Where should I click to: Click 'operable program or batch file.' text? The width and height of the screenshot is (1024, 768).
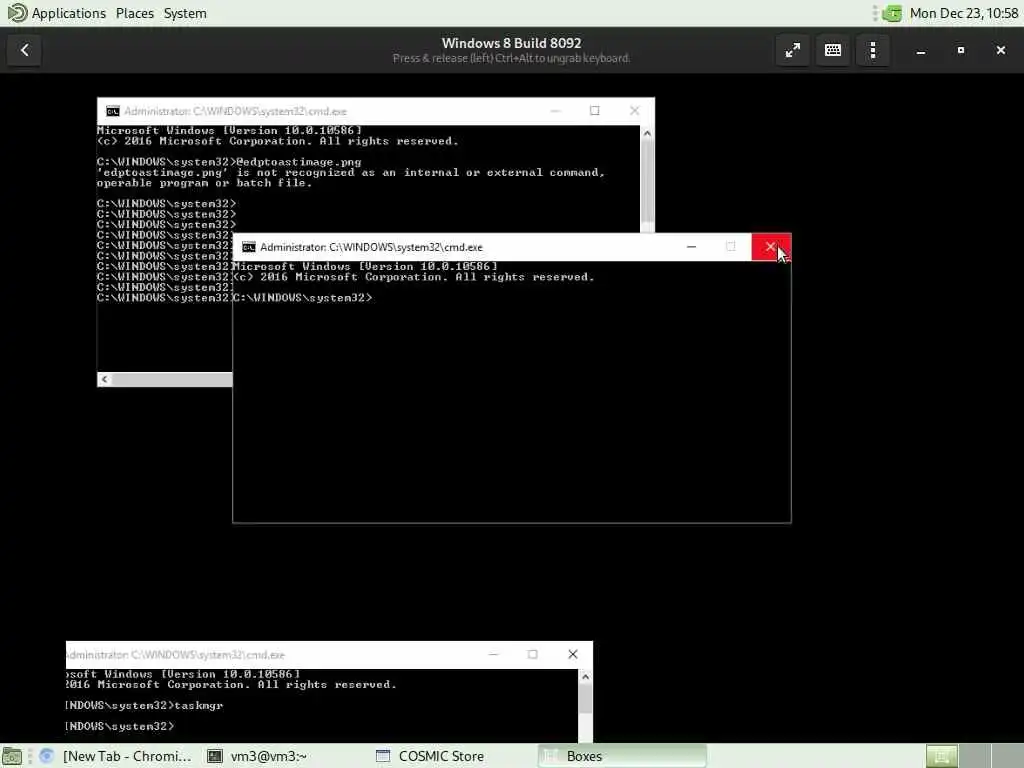click(x=204, y=183)
